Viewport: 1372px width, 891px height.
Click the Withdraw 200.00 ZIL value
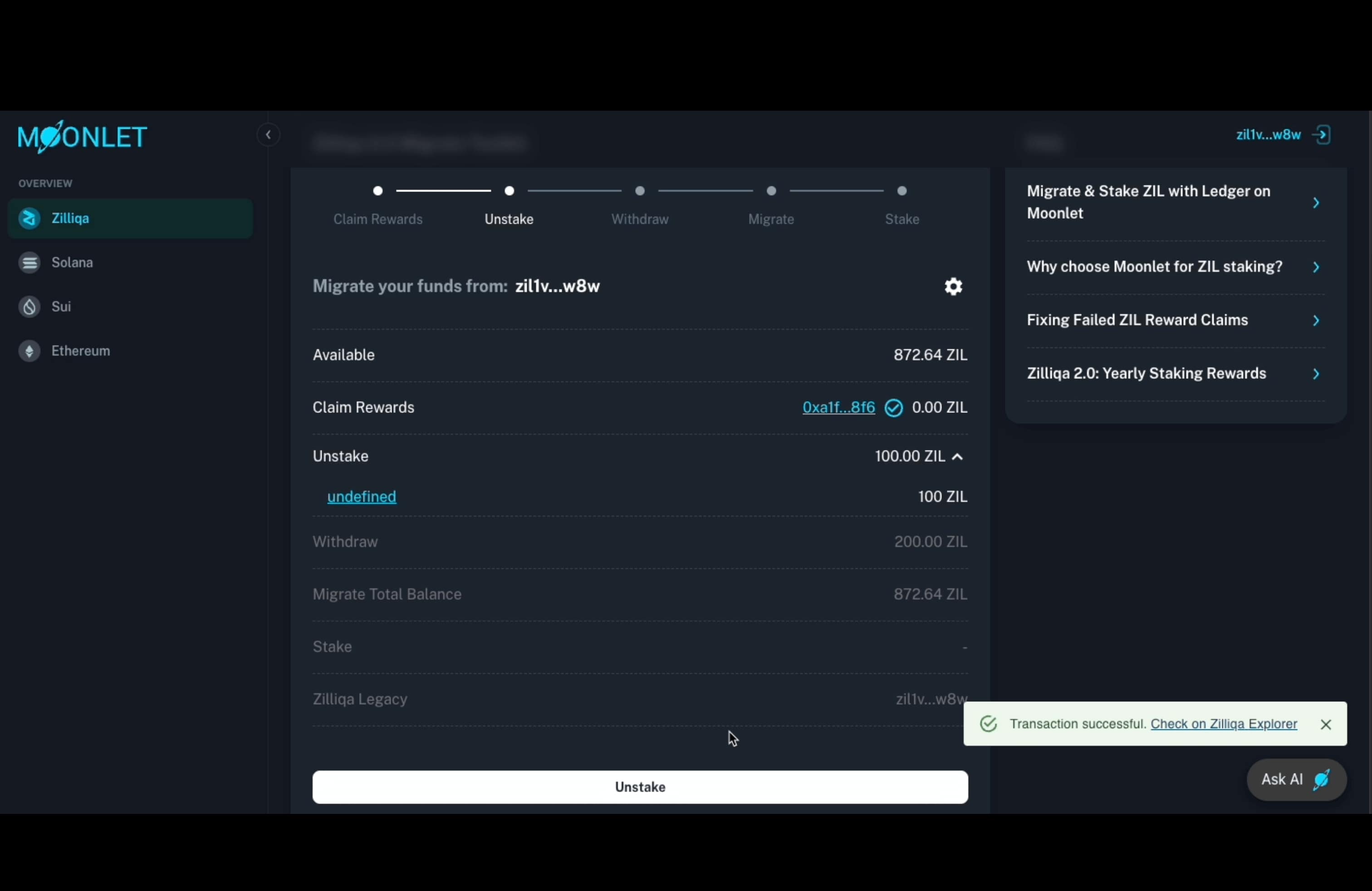click(931, 542)
